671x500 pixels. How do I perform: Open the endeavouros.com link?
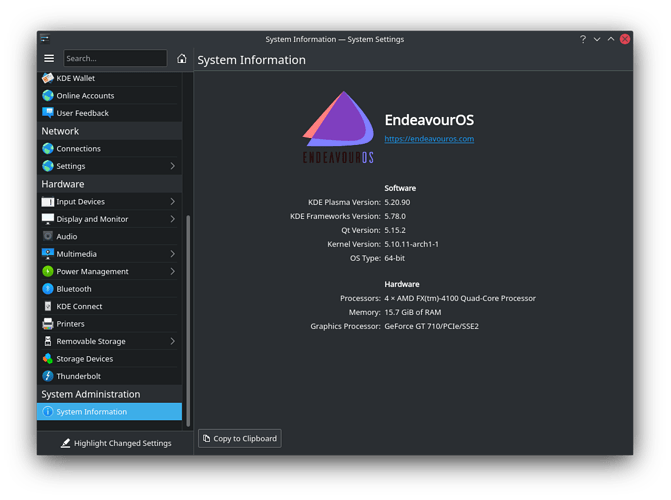click(429, 139)
